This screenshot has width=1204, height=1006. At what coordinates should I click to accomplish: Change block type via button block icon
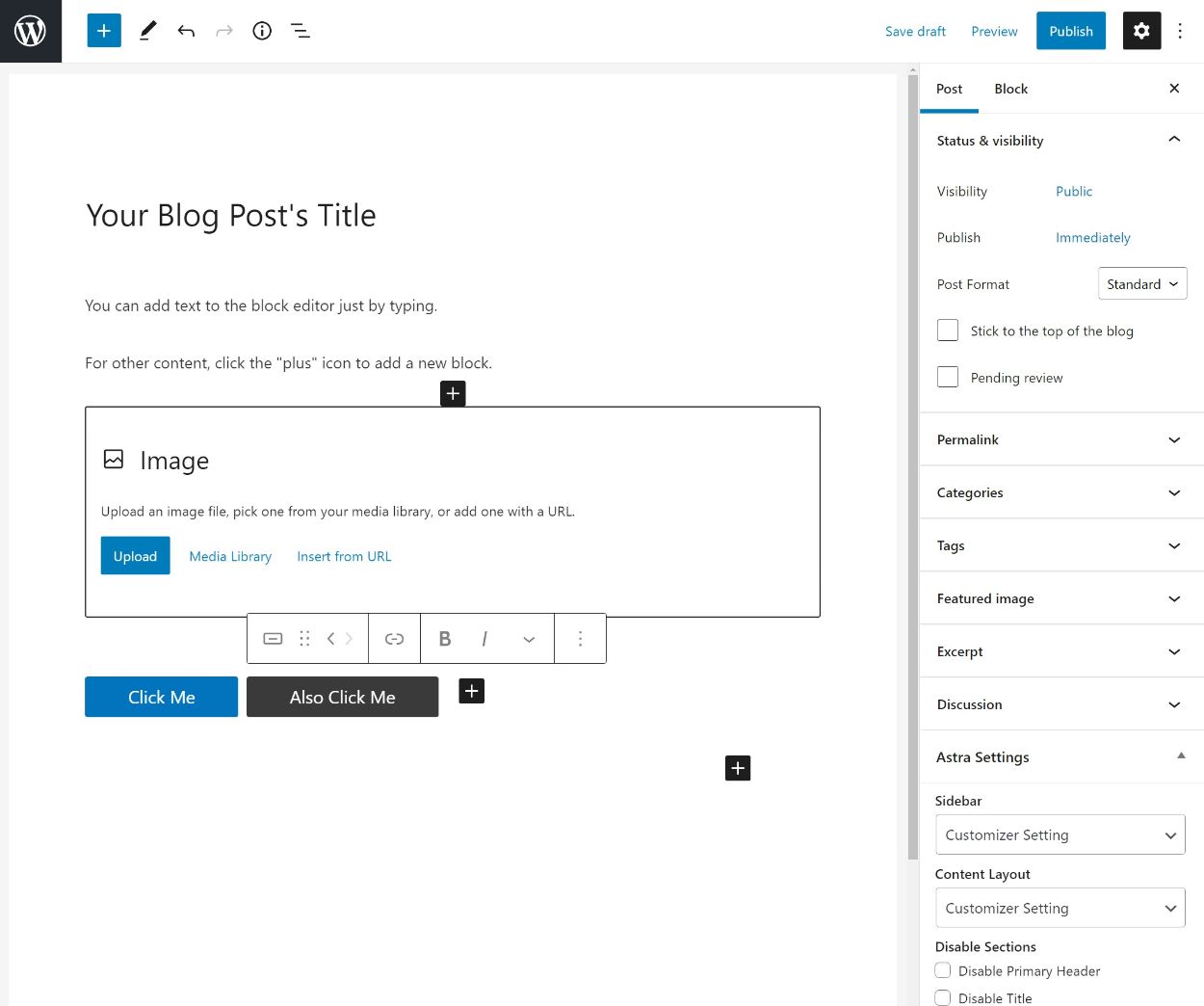click(273, 638)
